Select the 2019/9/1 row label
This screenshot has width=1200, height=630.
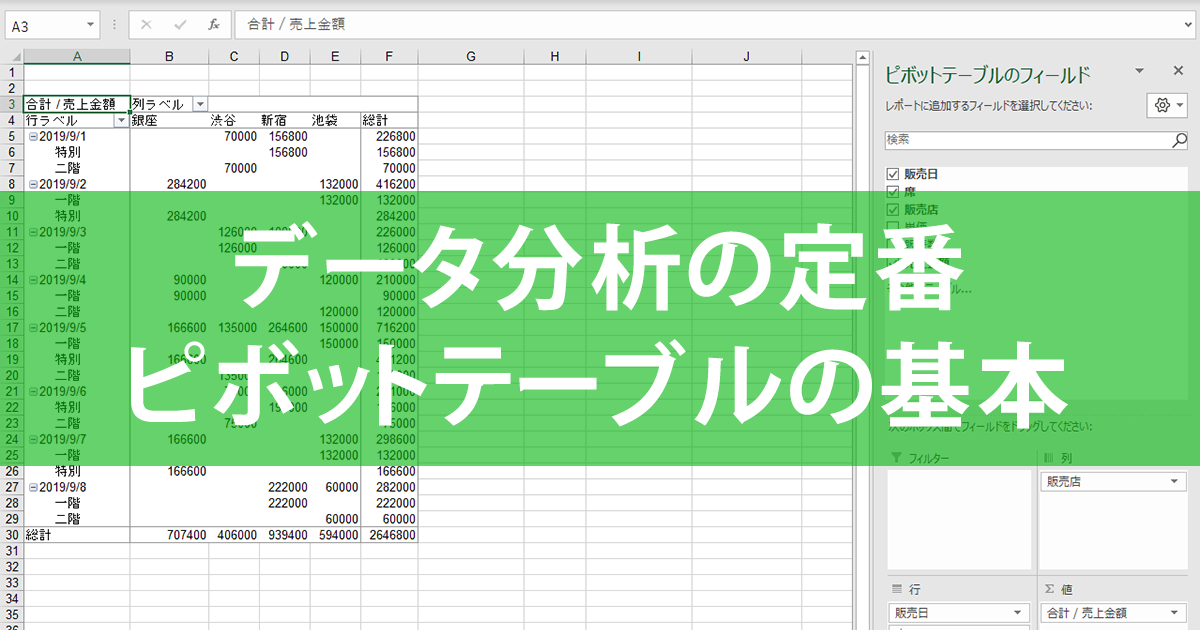click(x=63, y=136)
